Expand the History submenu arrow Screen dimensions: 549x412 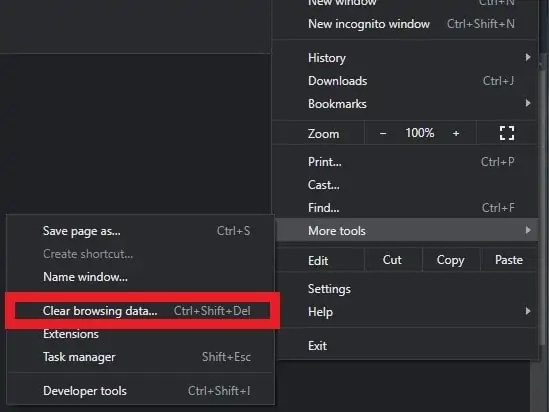pyautogui.click(x=528, y=57)
